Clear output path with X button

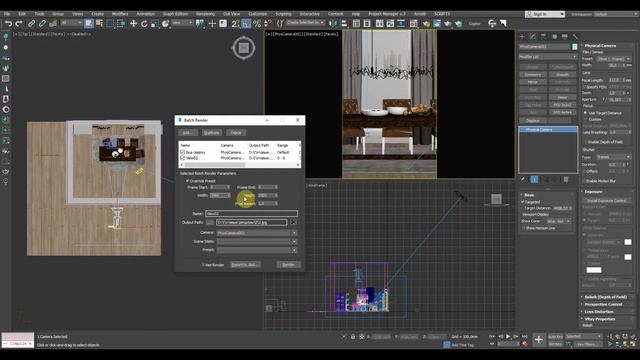(293, 222)
